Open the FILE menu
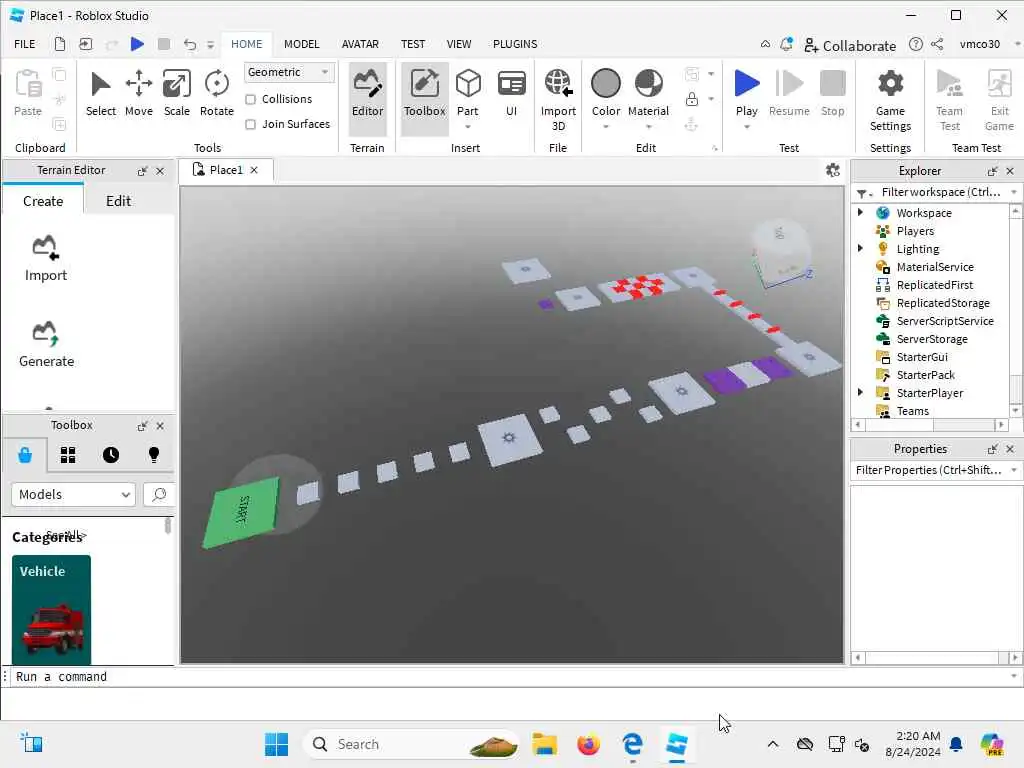Screen dimensions: 1024x768 tap(25, 44)
